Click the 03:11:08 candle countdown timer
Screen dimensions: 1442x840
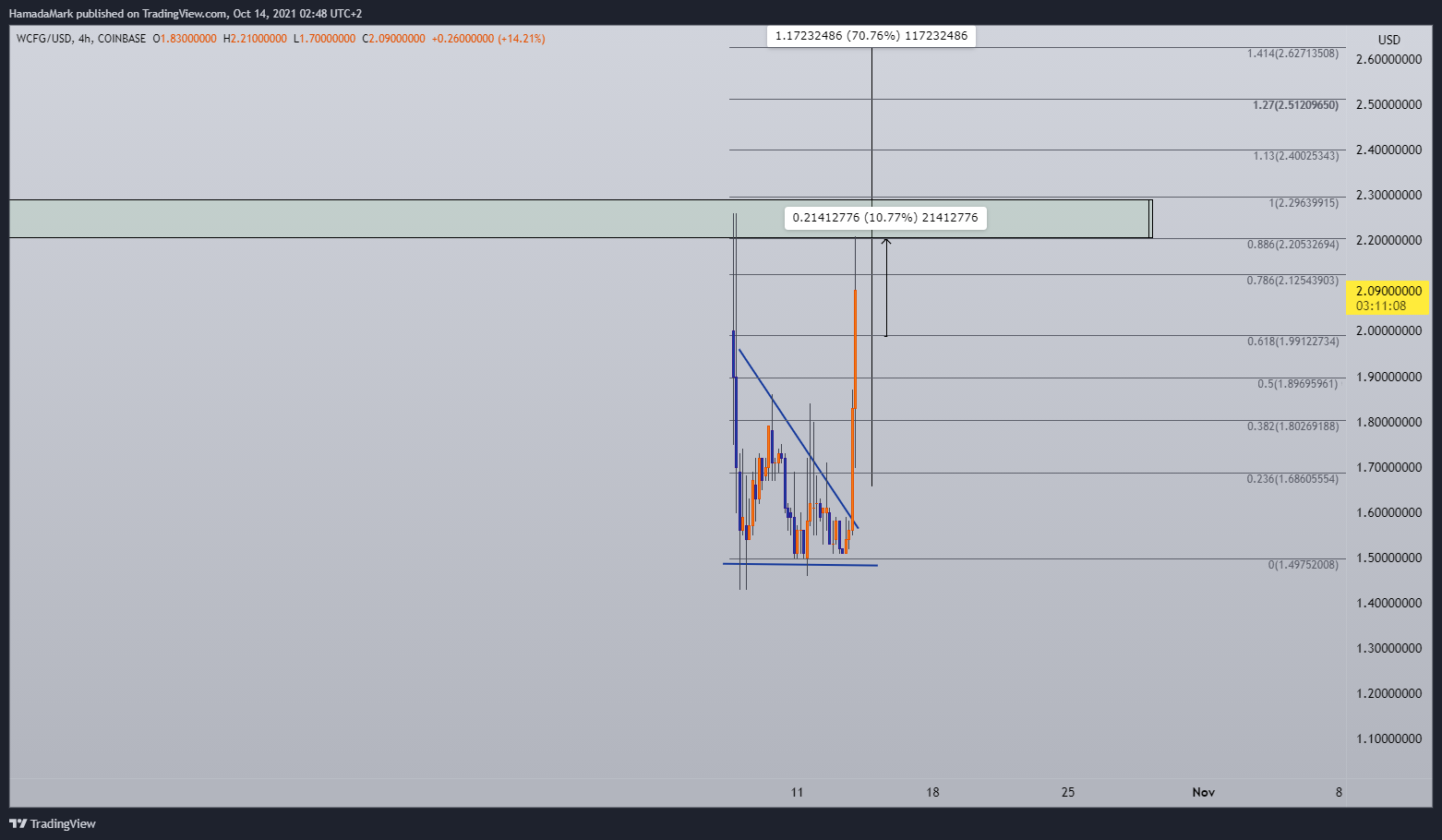tap(1381, 306)
